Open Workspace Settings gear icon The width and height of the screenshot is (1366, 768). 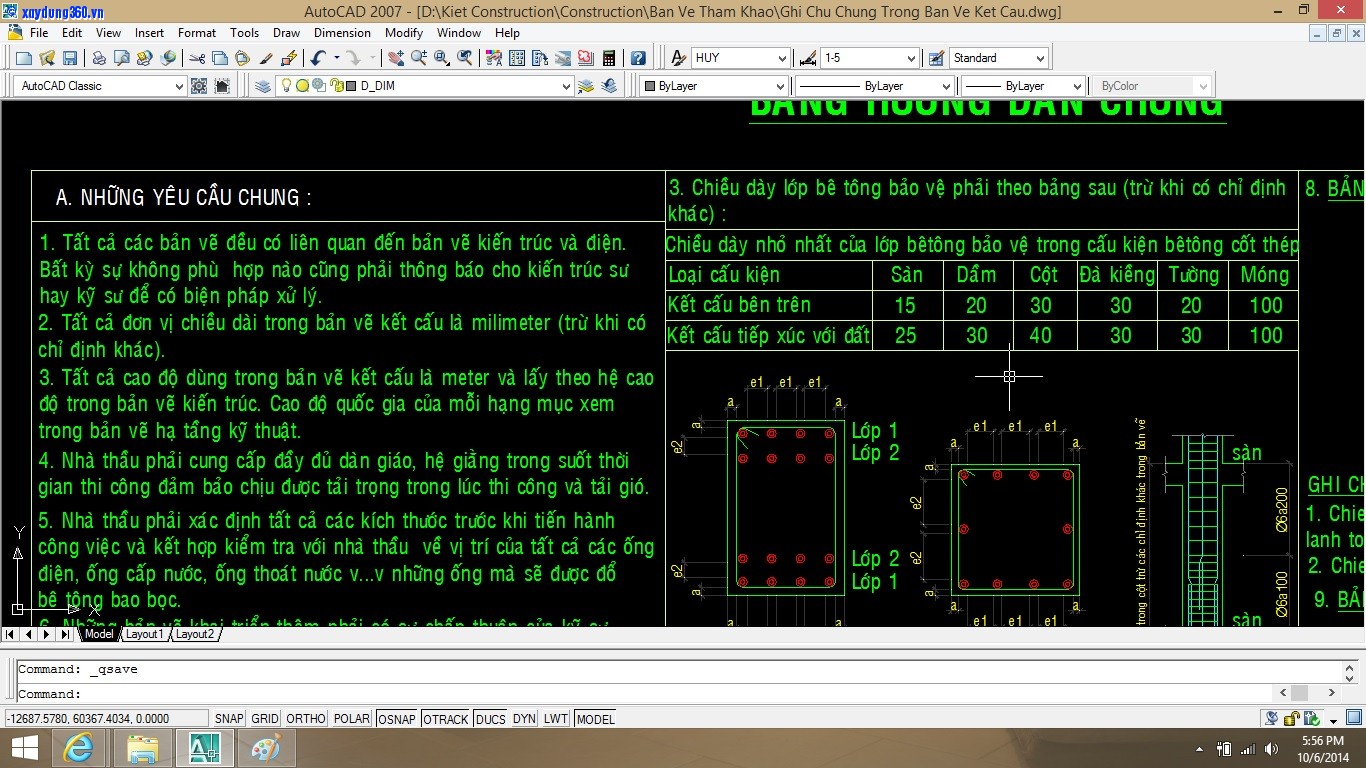pyautogui.click(x=199, y=86)
